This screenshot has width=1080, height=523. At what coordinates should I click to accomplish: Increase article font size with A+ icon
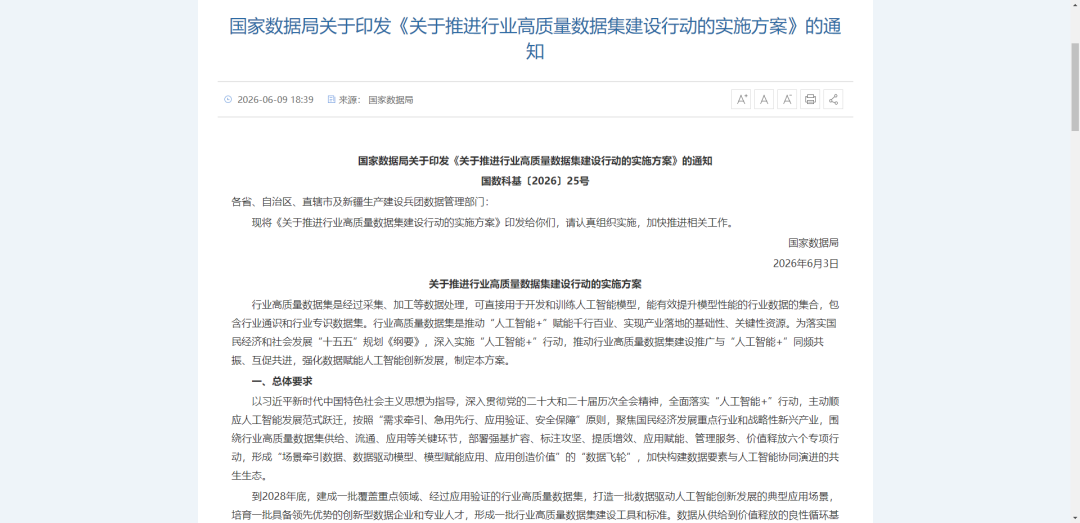(x=741, y=99)
